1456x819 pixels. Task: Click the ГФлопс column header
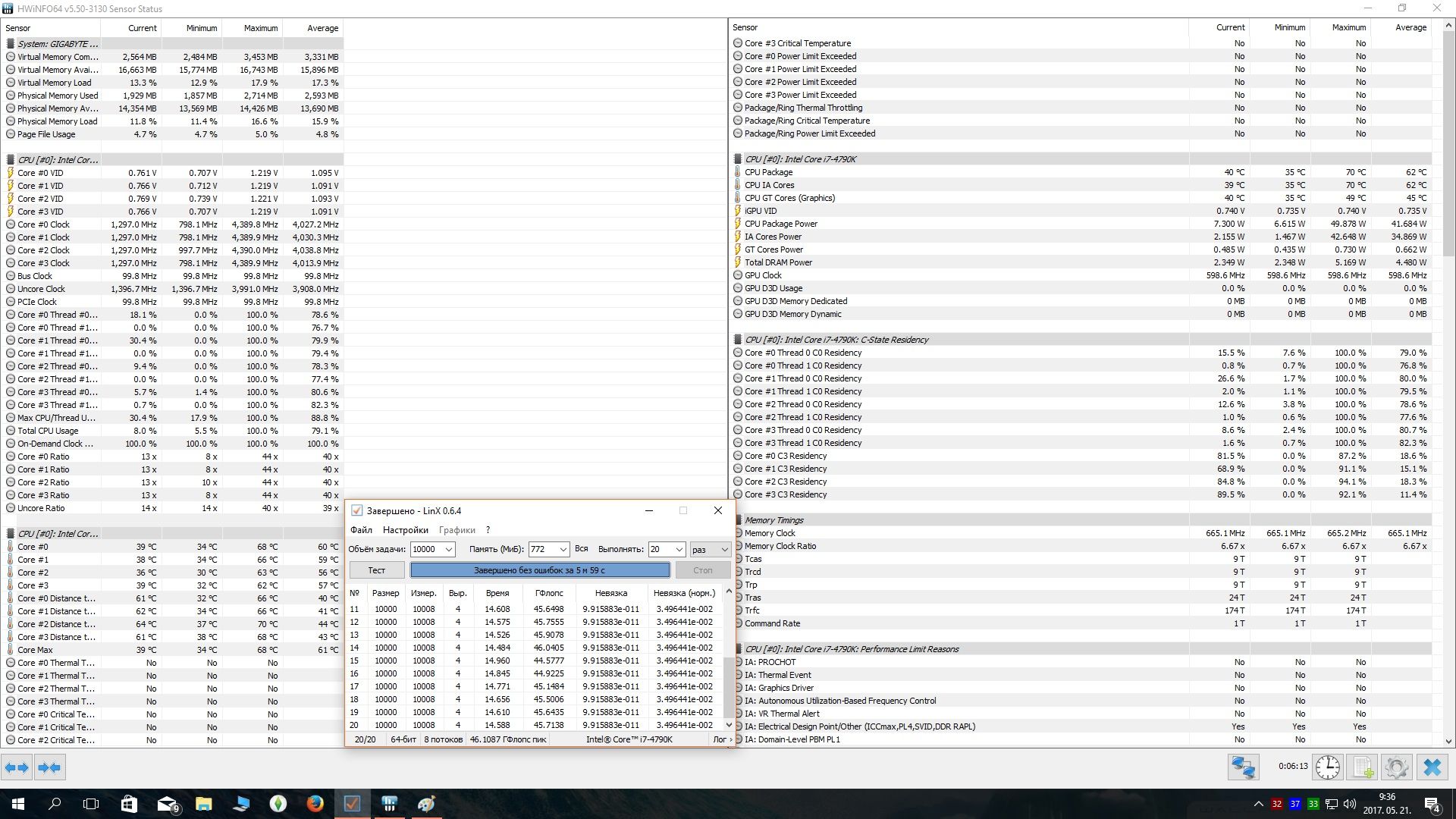[x=549, y=593]
